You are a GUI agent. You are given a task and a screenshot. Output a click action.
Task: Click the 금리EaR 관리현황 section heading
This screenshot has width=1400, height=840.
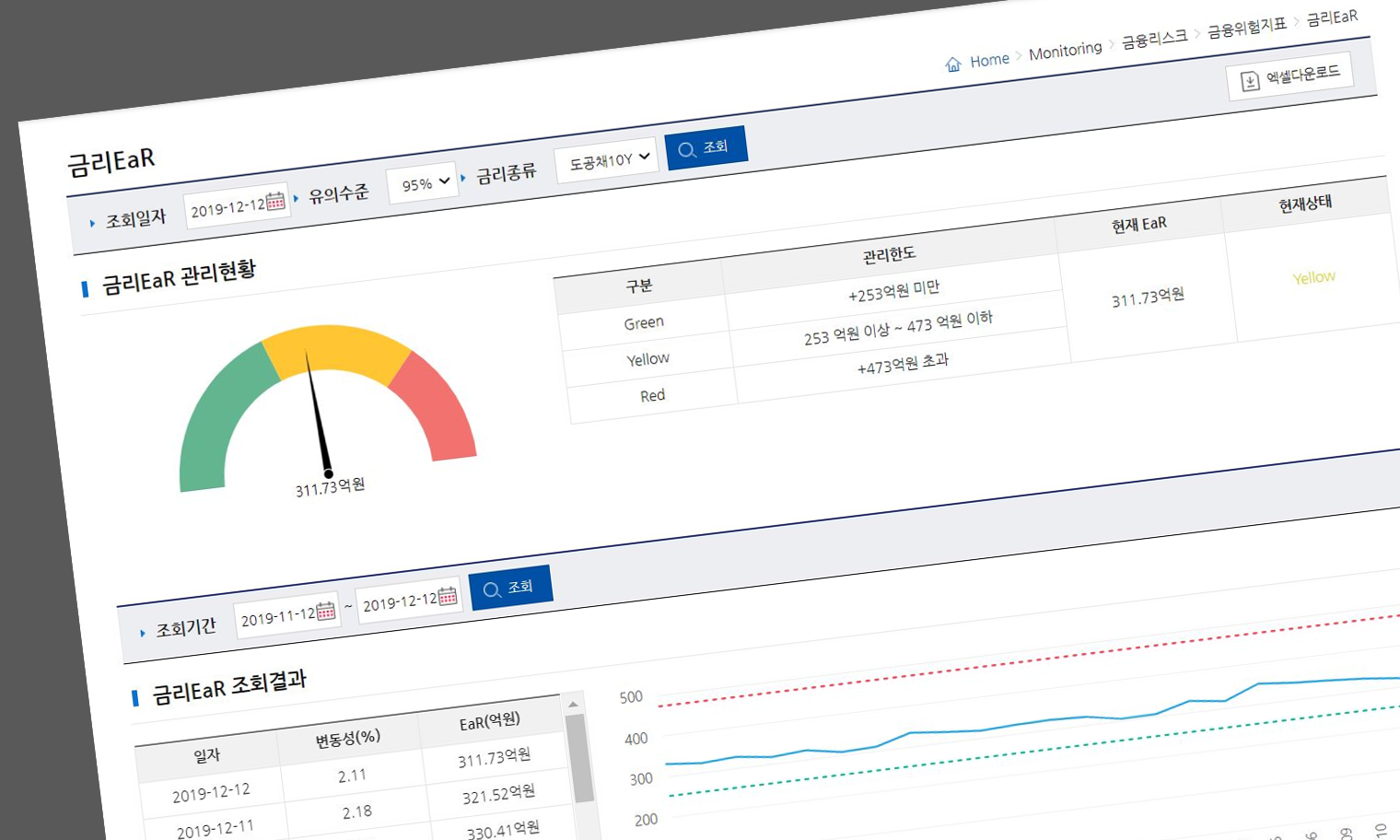[179, 277]
